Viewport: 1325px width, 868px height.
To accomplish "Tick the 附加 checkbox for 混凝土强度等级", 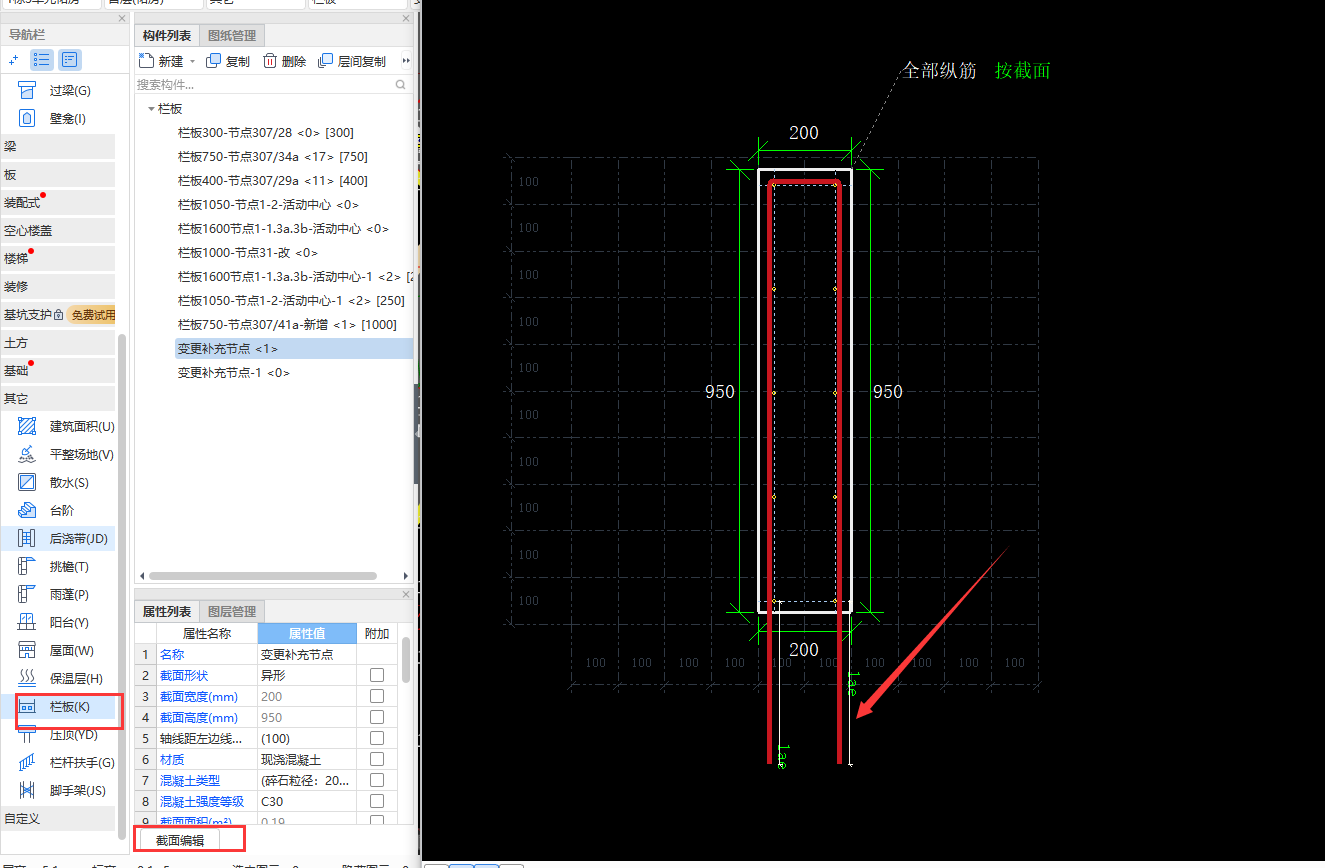I will tap(377, 802).
